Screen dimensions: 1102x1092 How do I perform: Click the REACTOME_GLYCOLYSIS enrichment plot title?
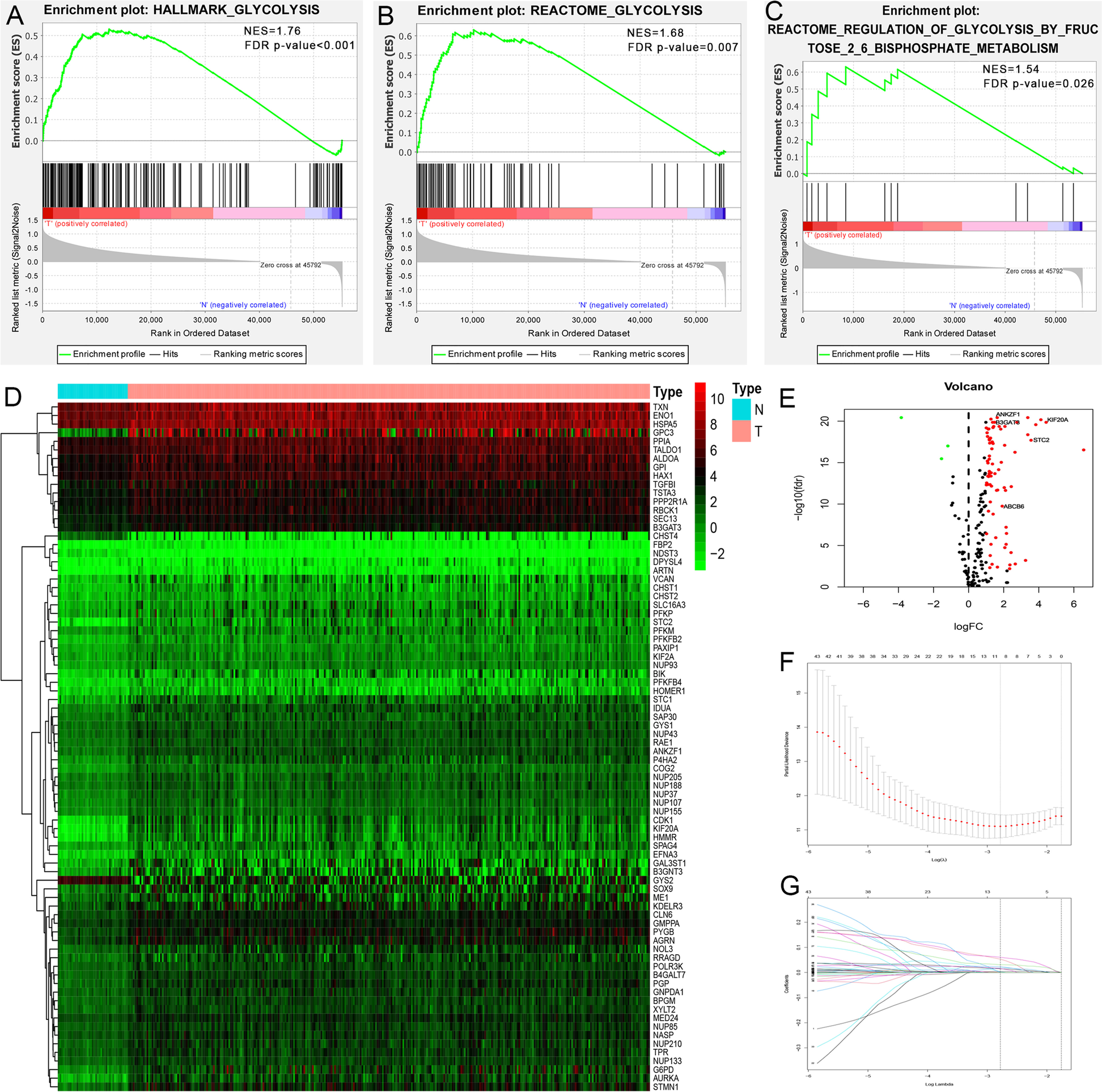(560, 11)
